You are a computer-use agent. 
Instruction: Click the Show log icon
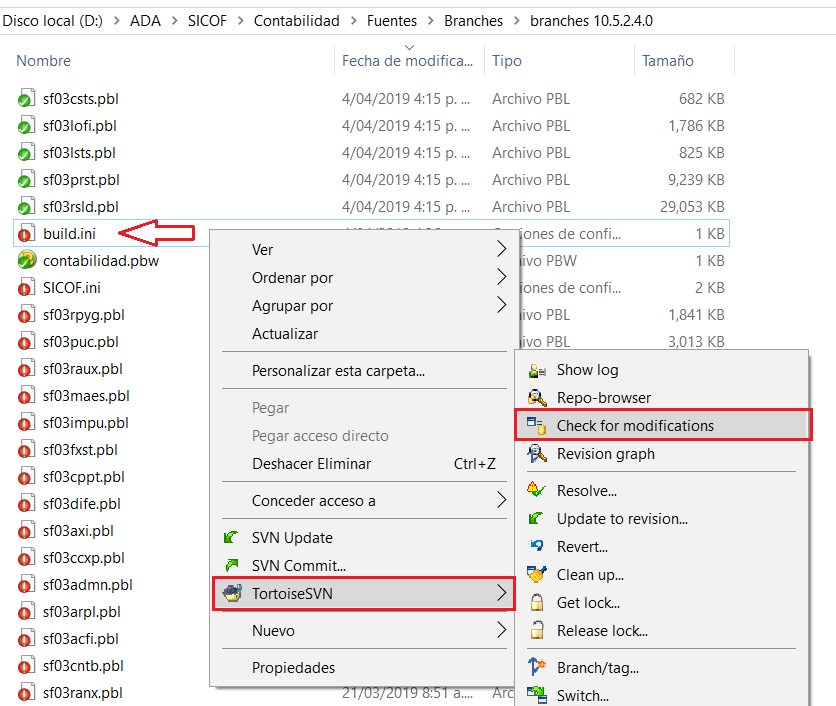537,370
